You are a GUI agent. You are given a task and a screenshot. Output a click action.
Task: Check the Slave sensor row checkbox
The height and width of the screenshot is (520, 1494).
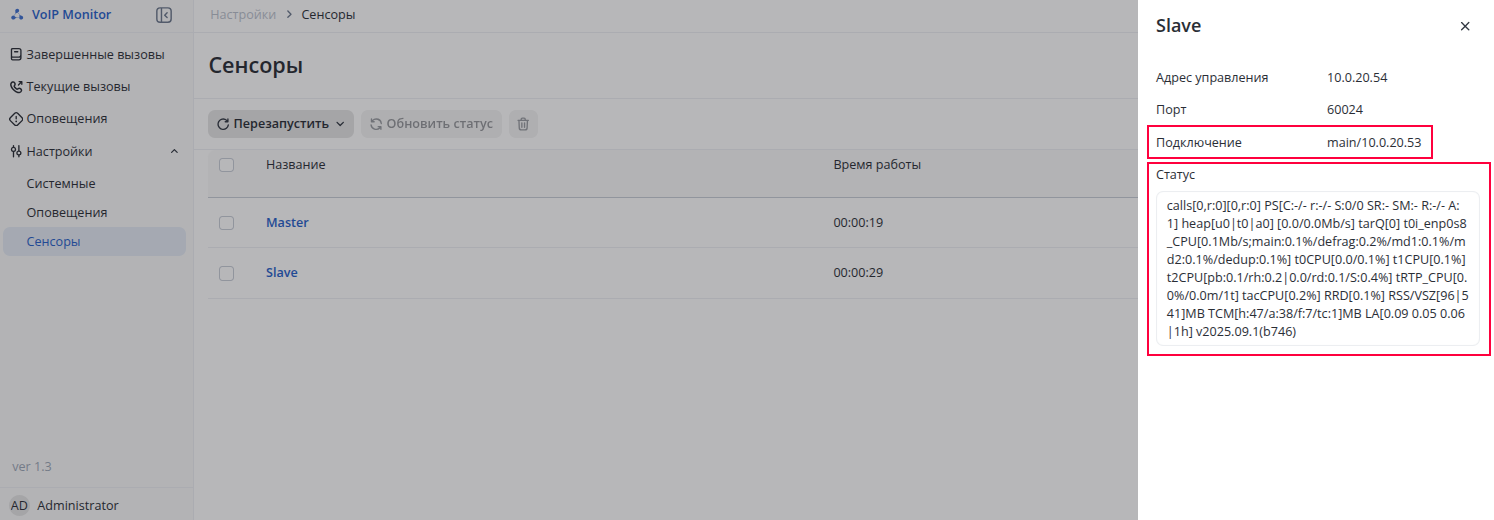(226, 273)
